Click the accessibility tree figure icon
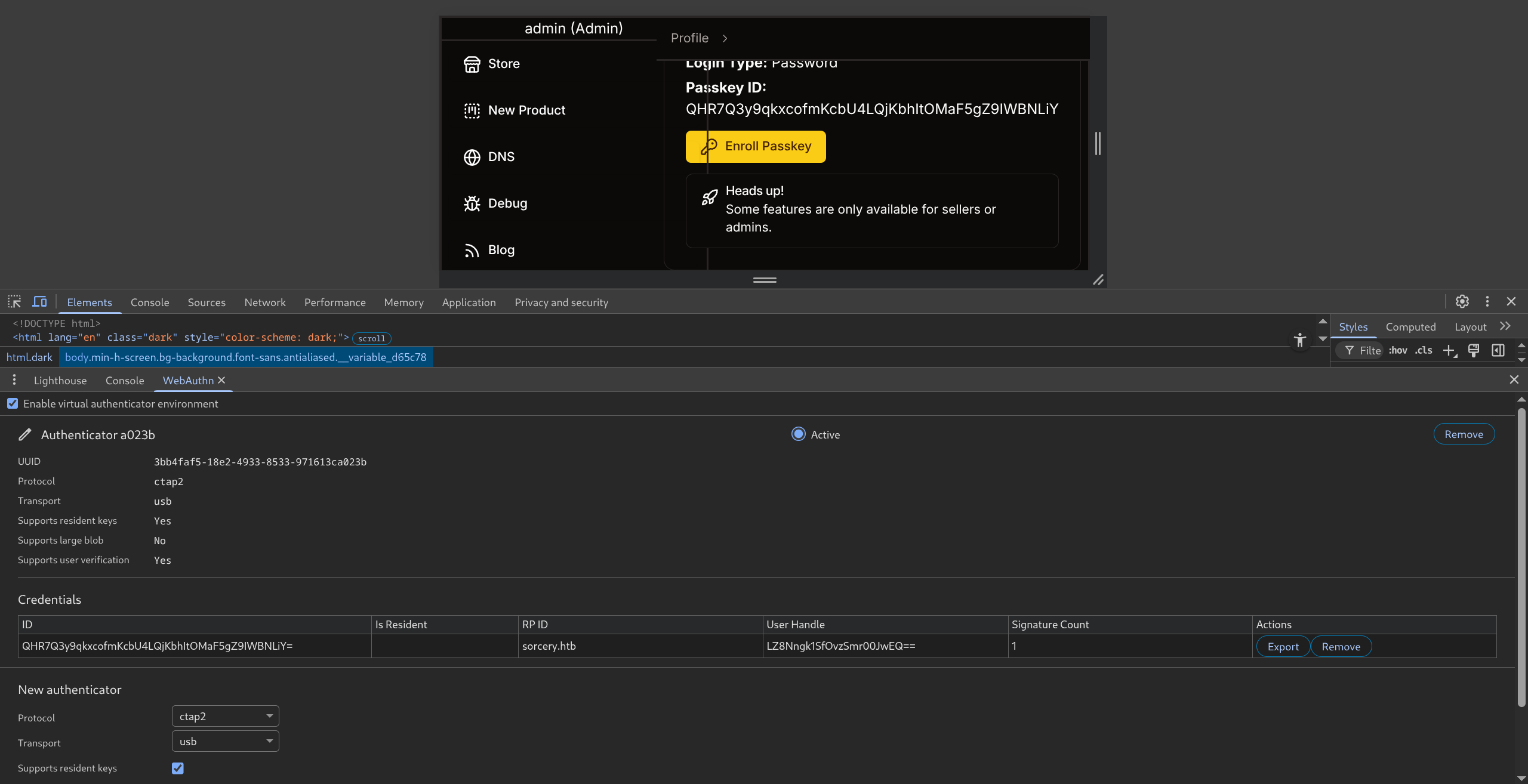 point(1299,339)
